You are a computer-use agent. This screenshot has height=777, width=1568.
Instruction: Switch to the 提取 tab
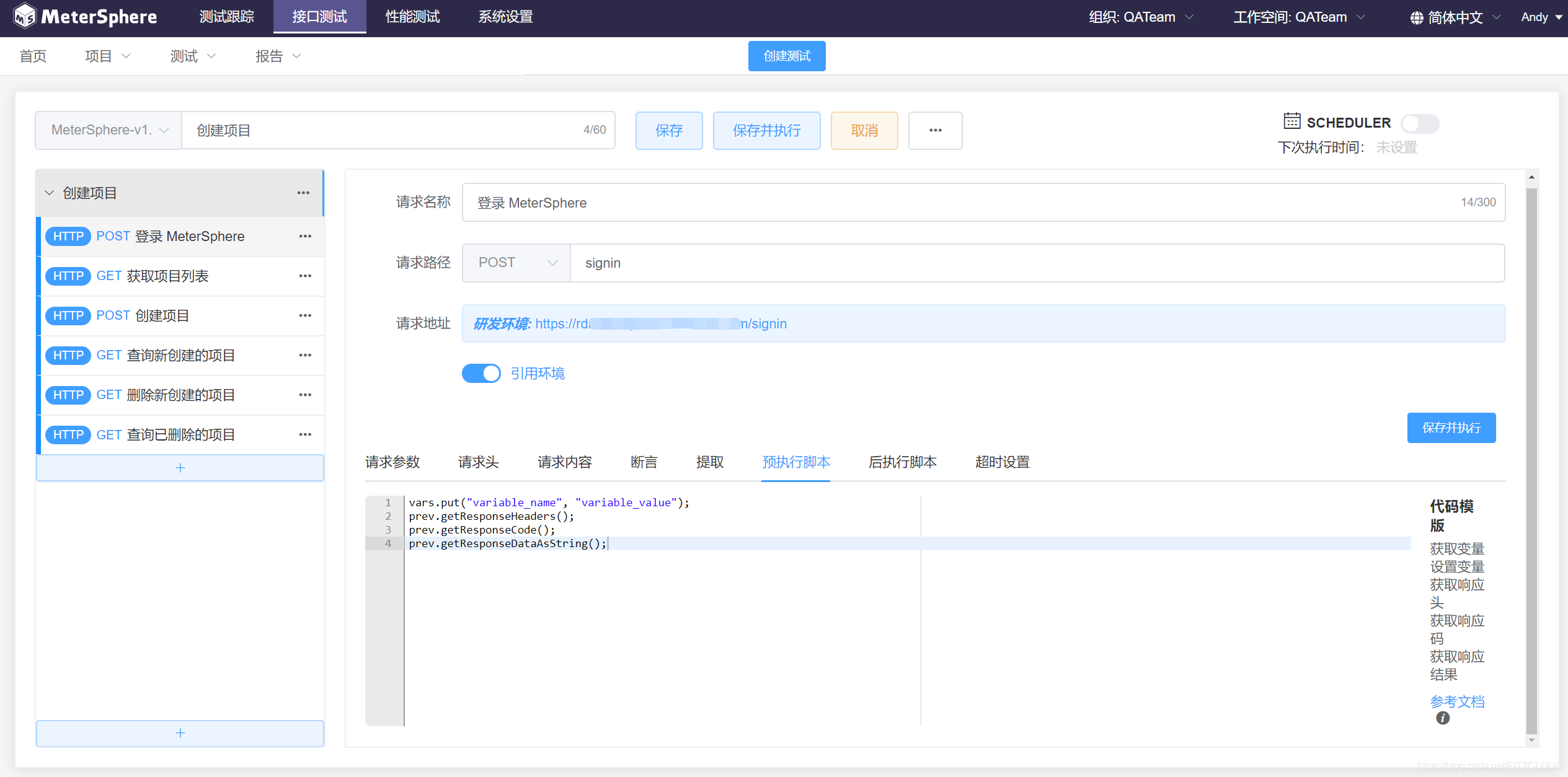coord(709,462)
